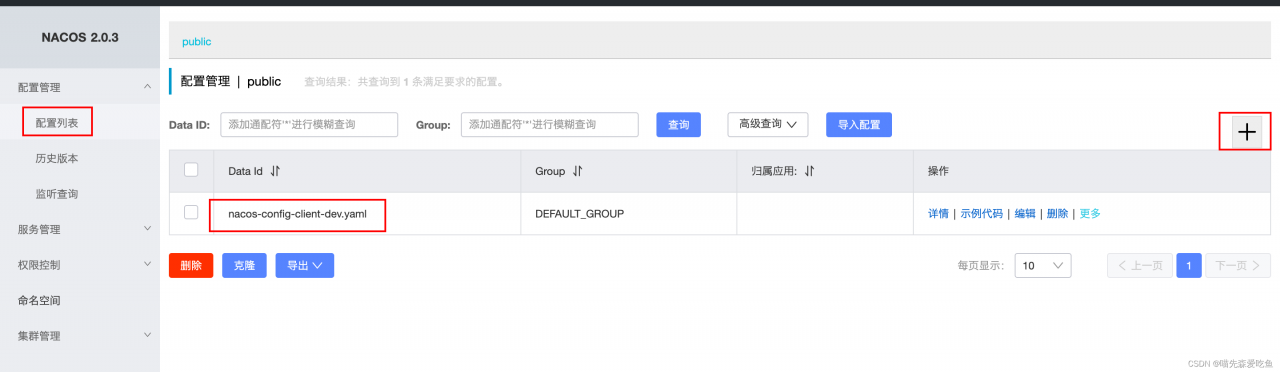Viewport: 1280px width, 372px height.
Task: Click 编辑 link in the config row
Action: pyautogui.click(x=1025, y=213)
